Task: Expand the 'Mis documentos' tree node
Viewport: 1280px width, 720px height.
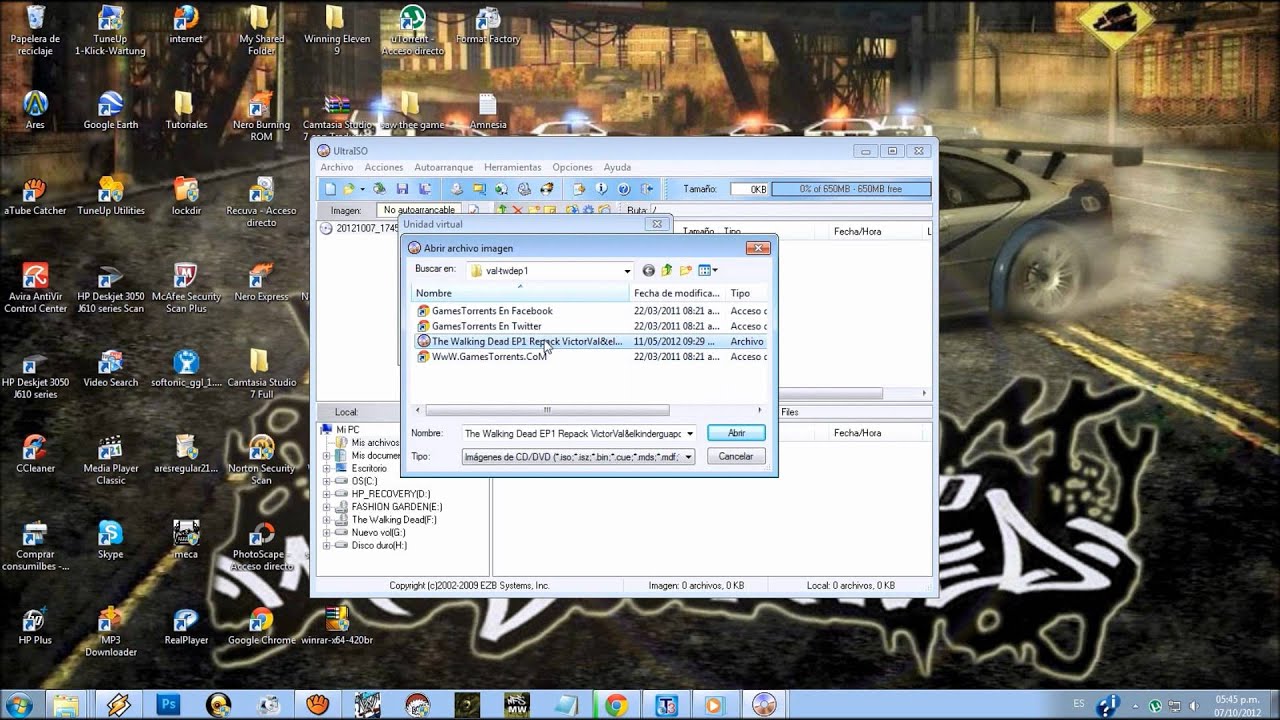Action: coord(326,455)
